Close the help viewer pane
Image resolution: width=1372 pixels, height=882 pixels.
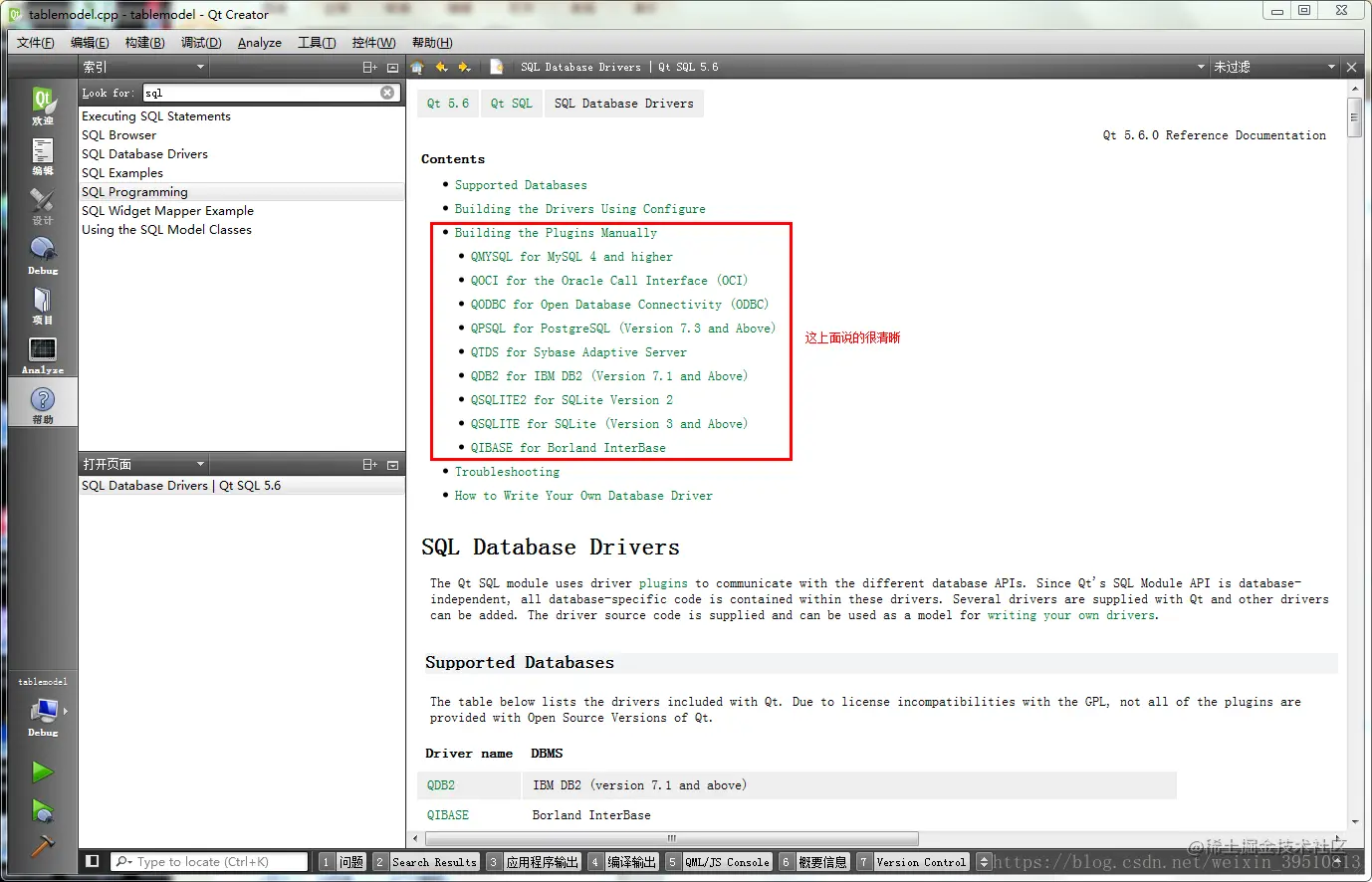click(1351, 67)
